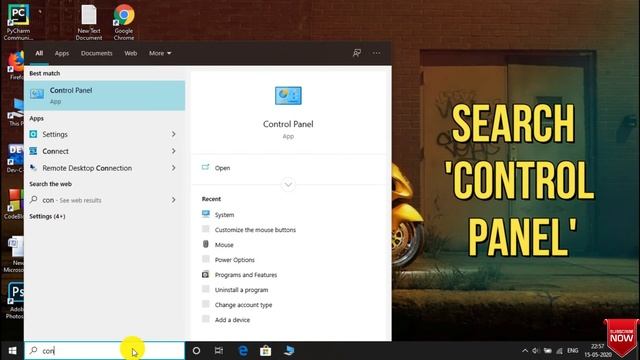The image size is (640, 360).
Task: Open recent item System
Action: [x=224, y=215]
